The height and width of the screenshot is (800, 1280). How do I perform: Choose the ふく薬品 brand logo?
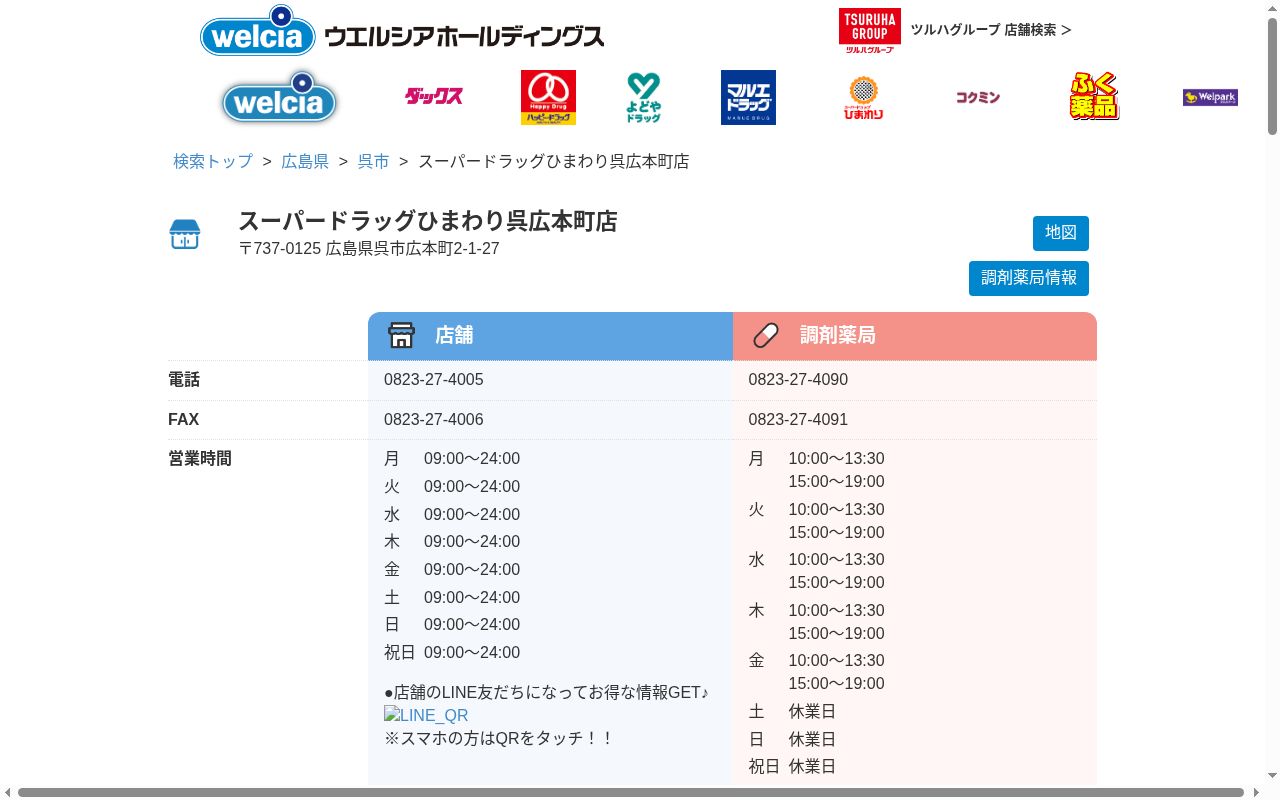coord(1094,97)
